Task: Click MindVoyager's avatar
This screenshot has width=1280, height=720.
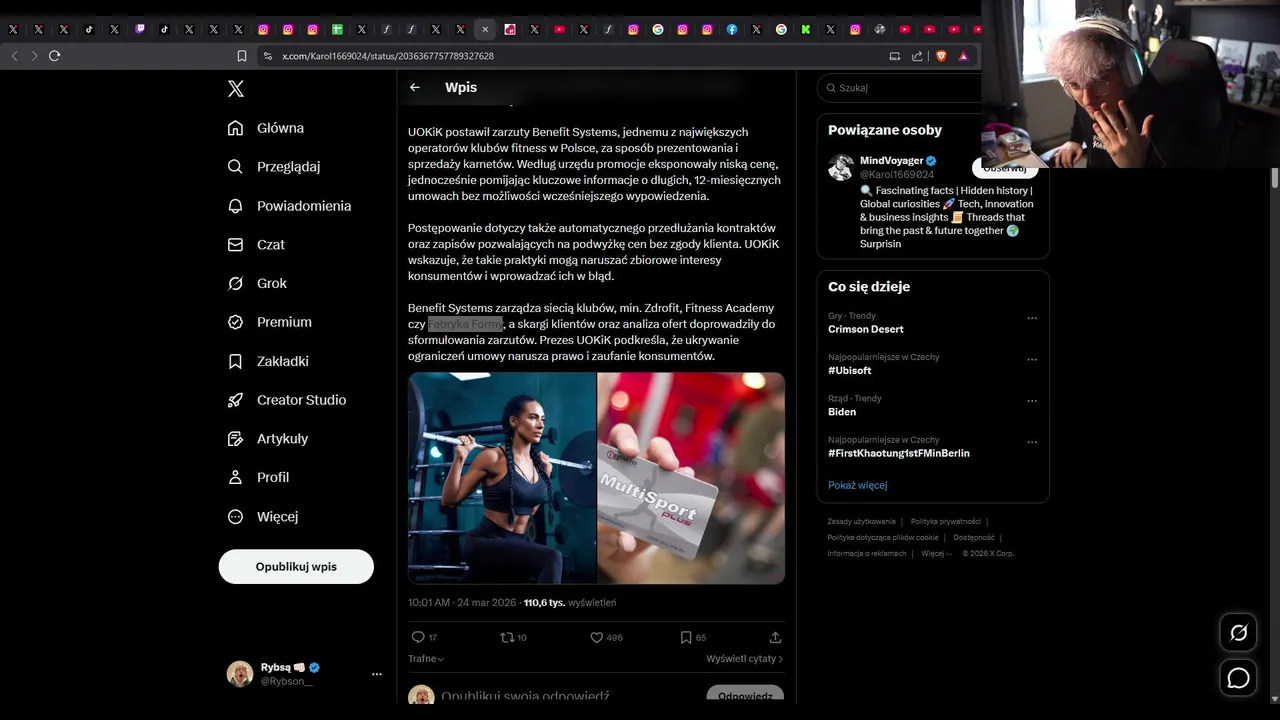Action: (841, 167)
